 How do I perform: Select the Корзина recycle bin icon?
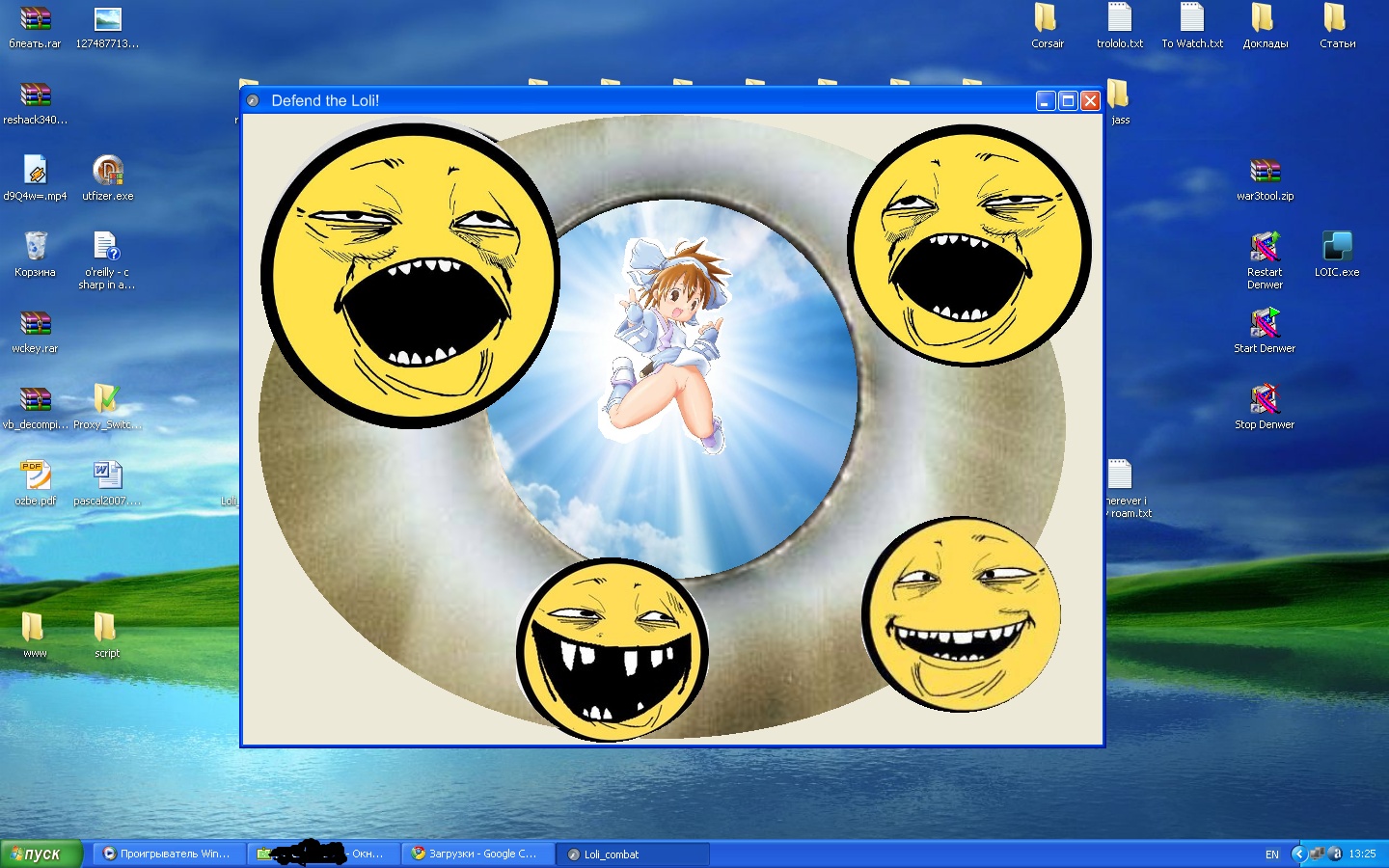click(35, 256)
